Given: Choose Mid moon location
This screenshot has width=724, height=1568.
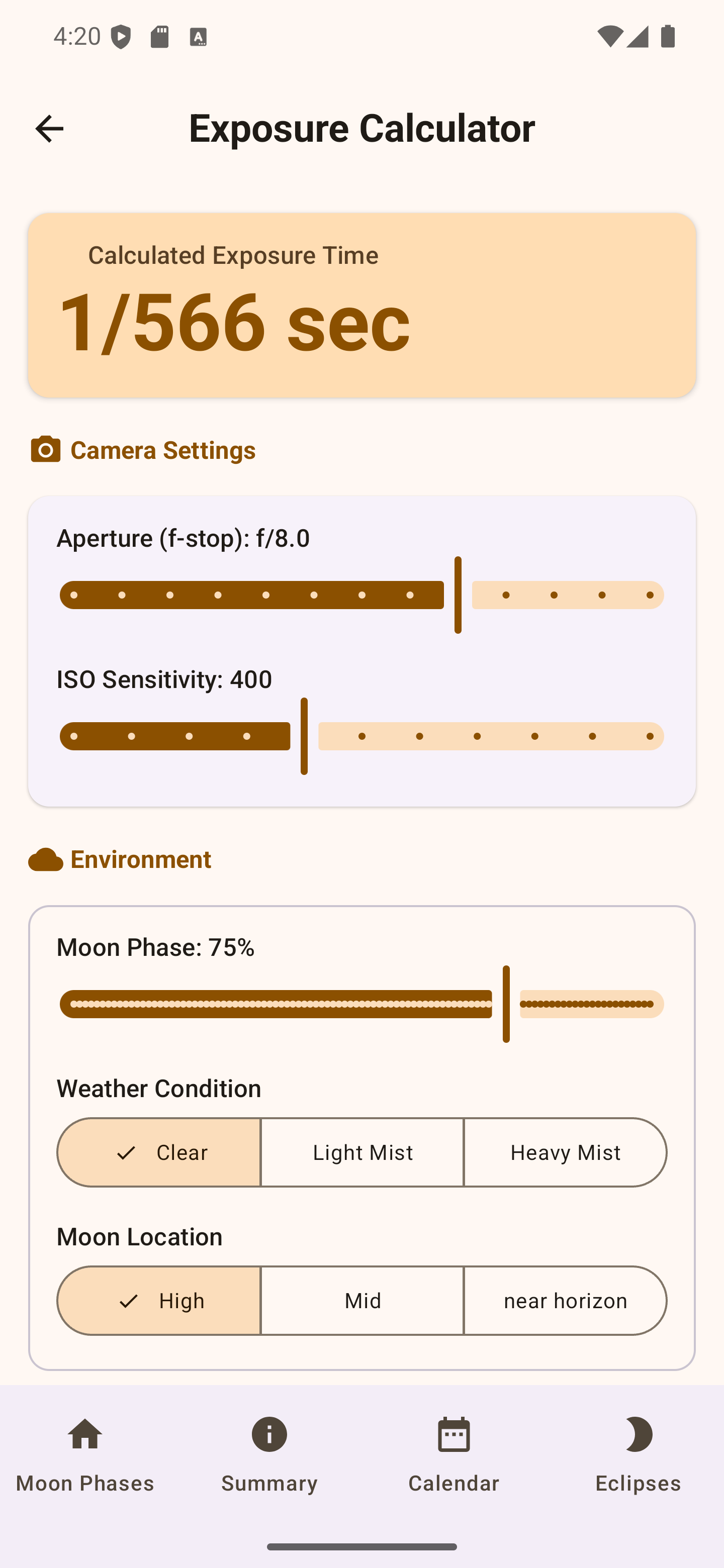Looking at the screenshot, I should coord(363,1301).
